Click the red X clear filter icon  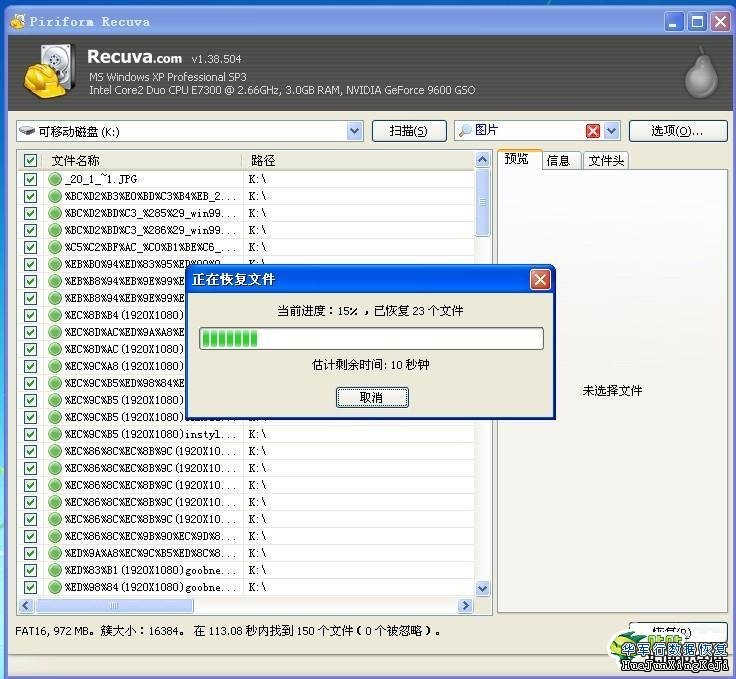point(593,131)
